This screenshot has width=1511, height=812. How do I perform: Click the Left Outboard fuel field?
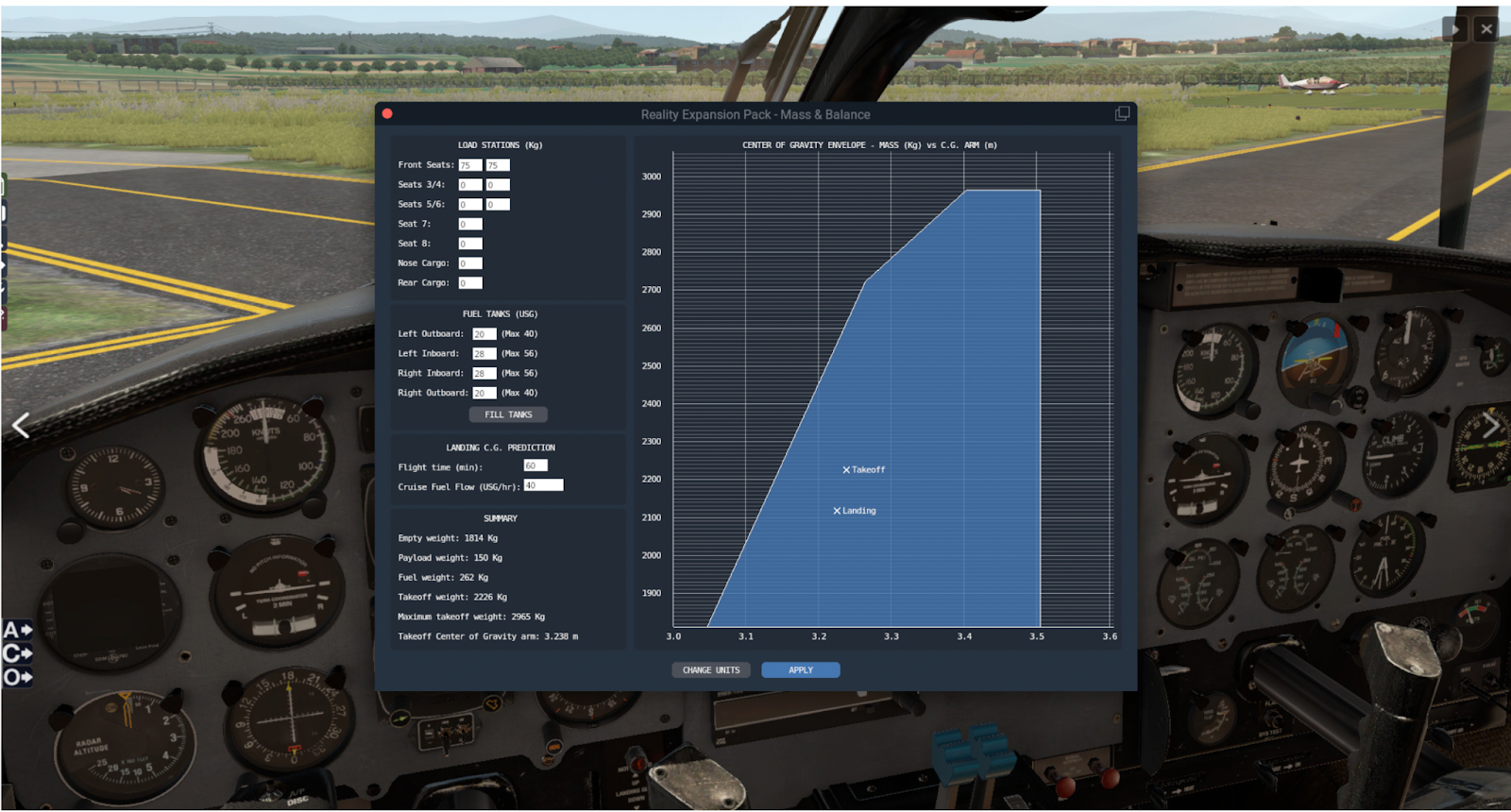pos(484,334)
